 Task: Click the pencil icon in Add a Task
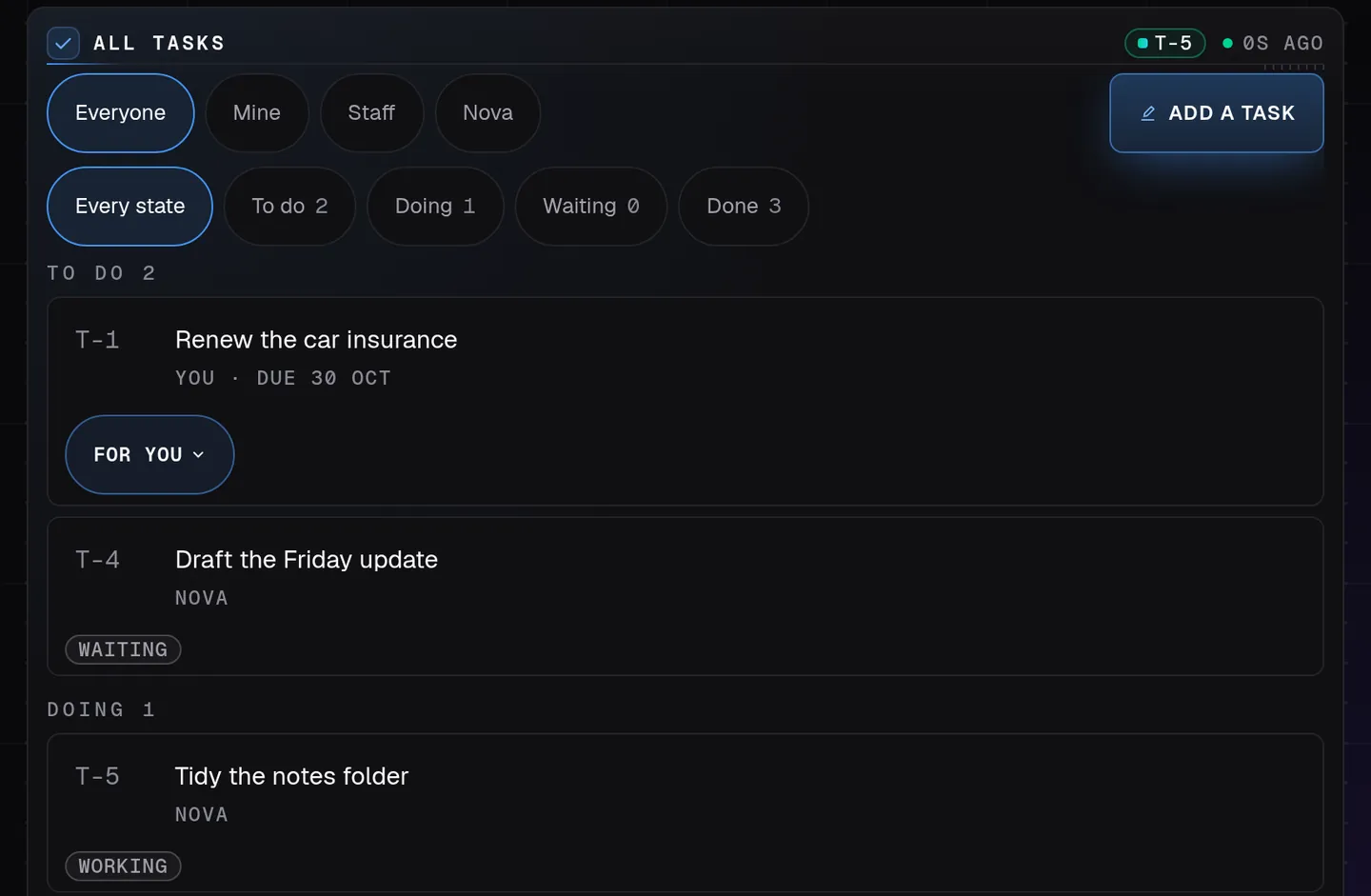1148,113
